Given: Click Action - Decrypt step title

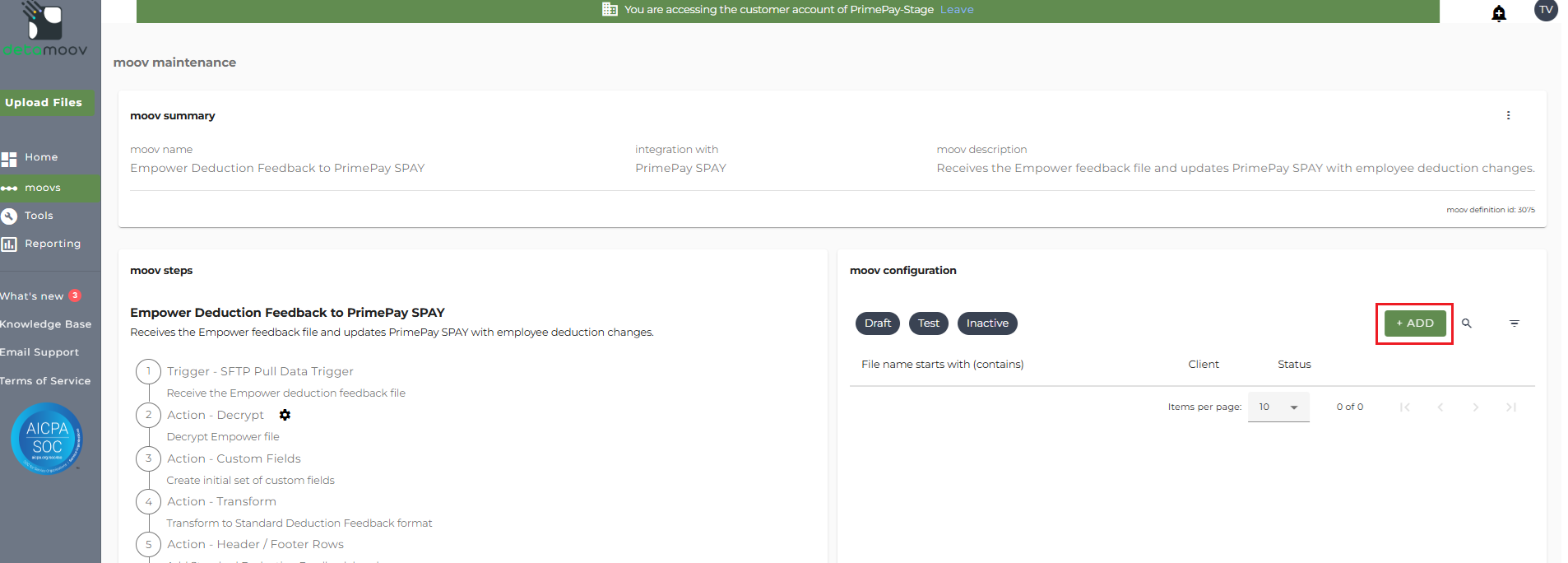Looking at the screenshot, I should pos(216,415).
